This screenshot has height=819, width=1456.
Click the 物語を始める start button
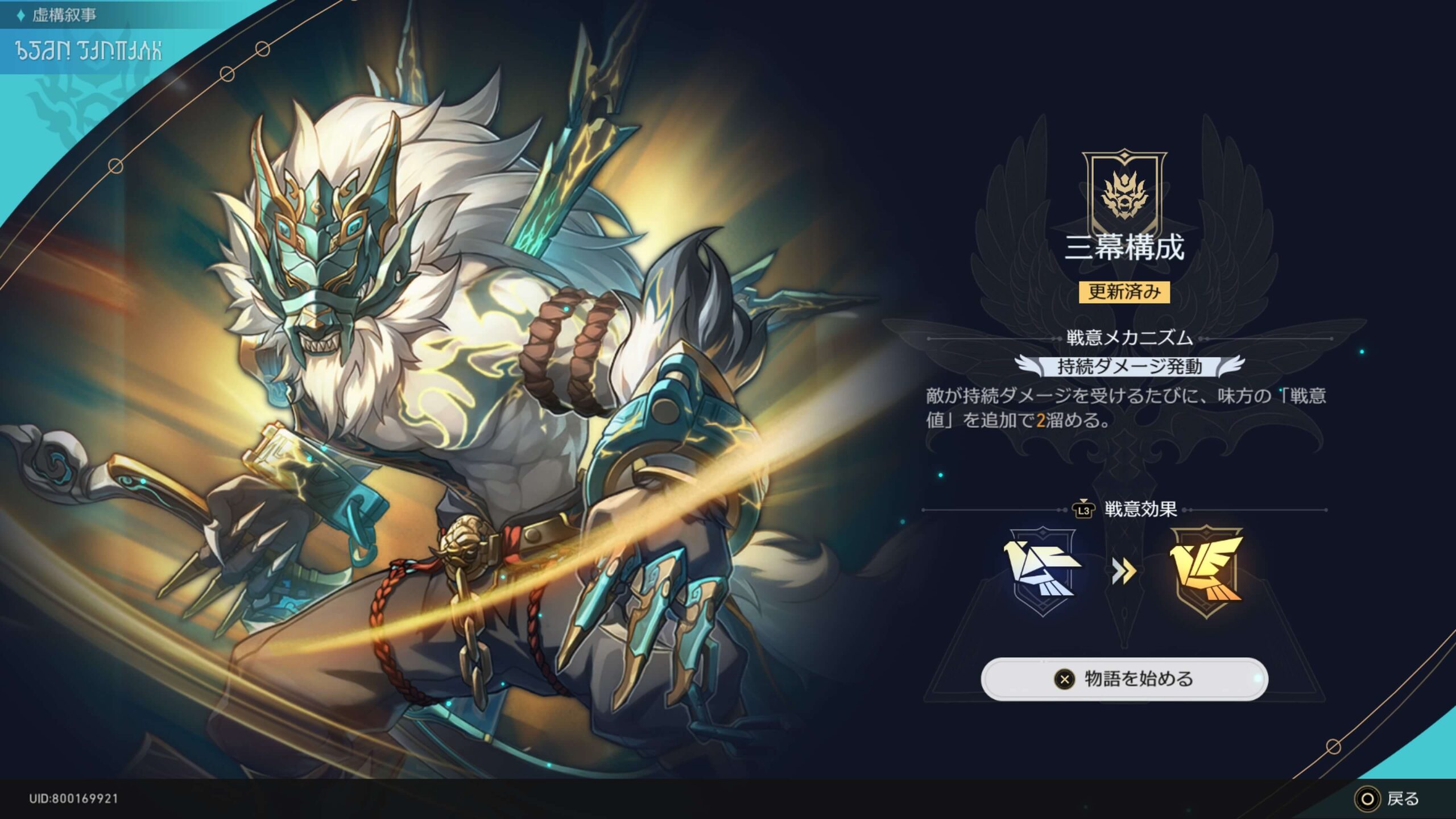point(1124,679)
